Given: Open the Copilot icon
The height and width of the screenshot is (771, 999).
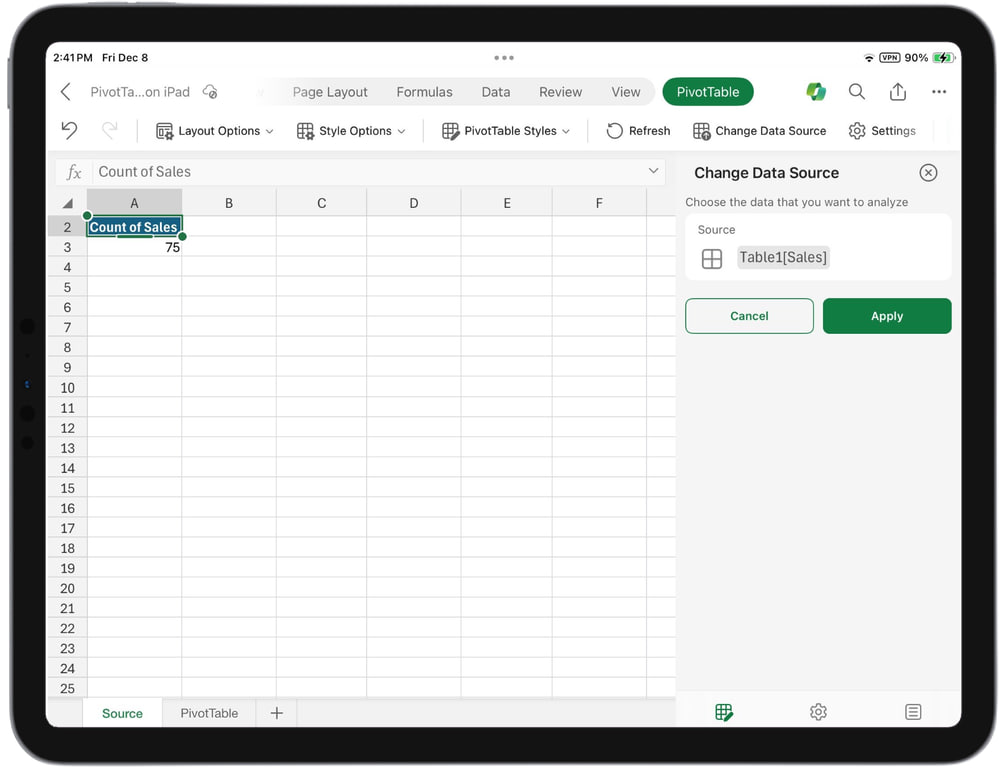Looking at the screenshot, I should tap(816, 92).
